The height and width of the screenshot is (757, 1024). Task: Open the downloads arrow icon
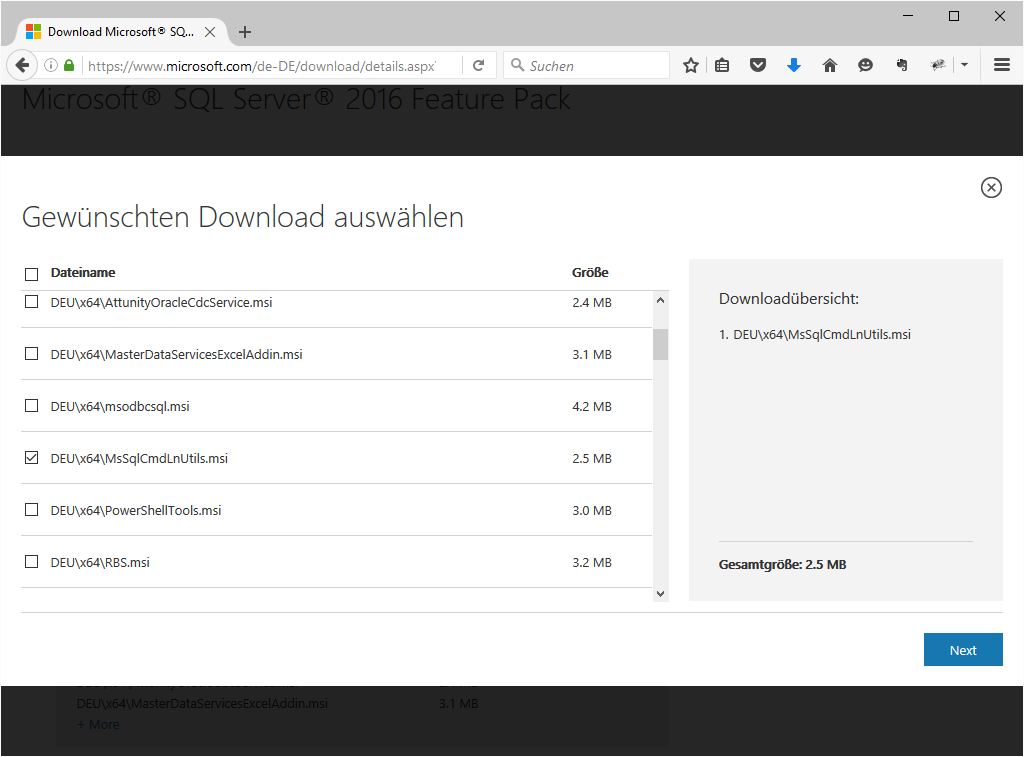[x=794, y=65]
